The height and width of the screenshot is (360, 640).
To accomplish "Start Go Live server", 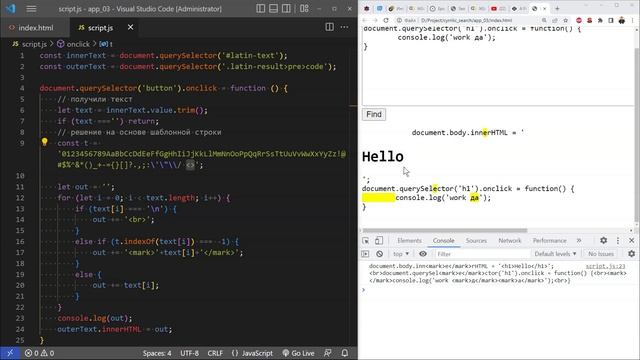I will [x=298, y=353].
